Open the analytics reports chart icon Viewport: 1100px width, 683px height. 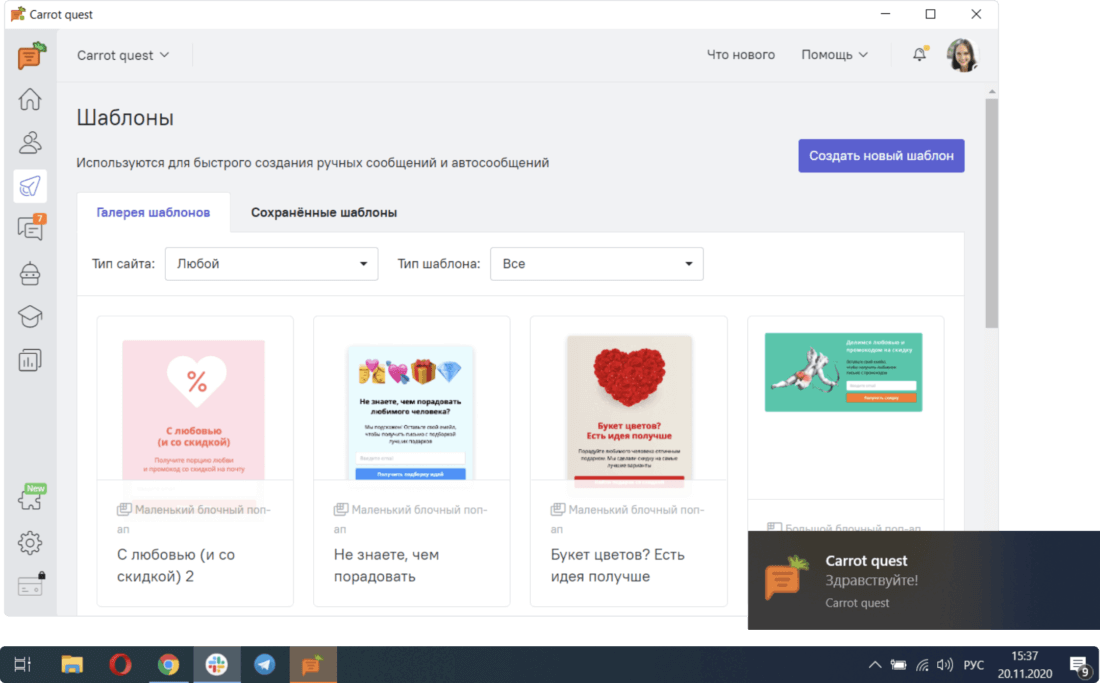[30, 360]
